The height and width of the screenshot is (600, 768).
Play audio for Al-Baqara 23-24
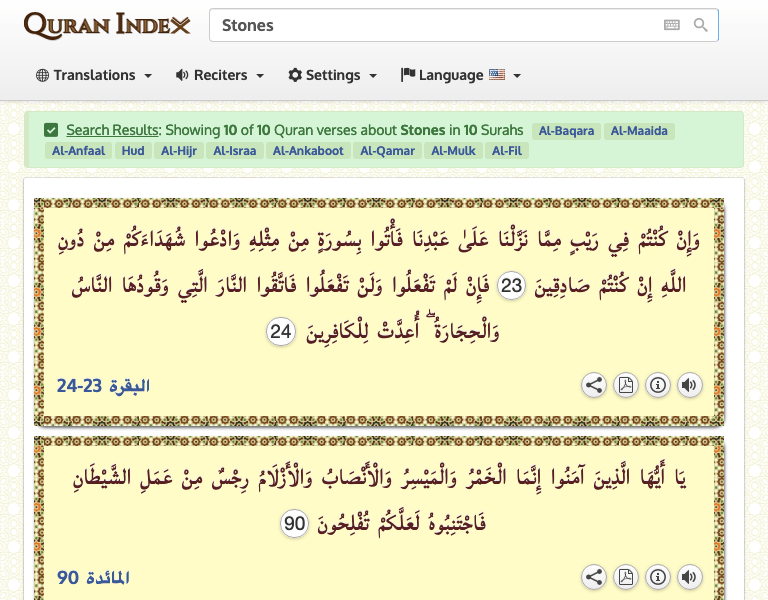tap(688, 385)
